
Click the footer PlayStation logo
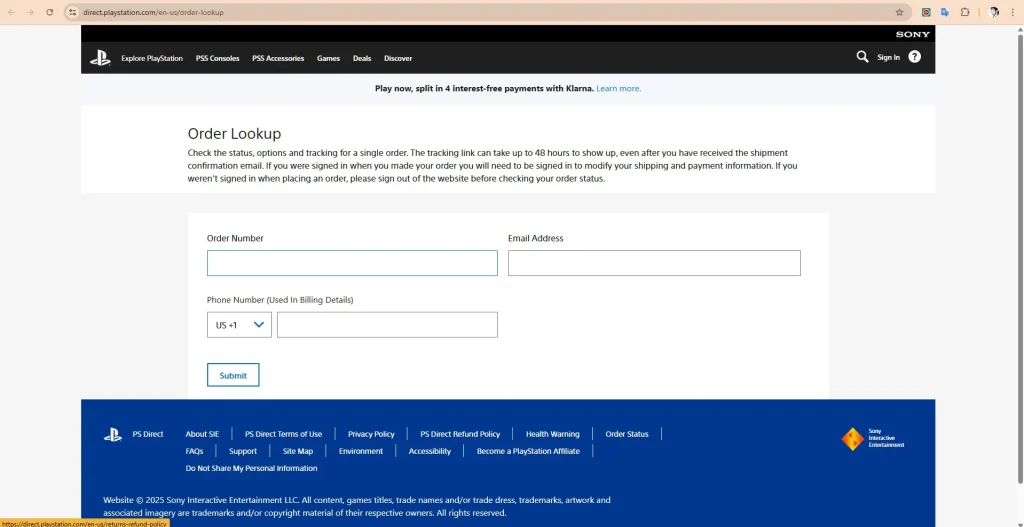113,434
